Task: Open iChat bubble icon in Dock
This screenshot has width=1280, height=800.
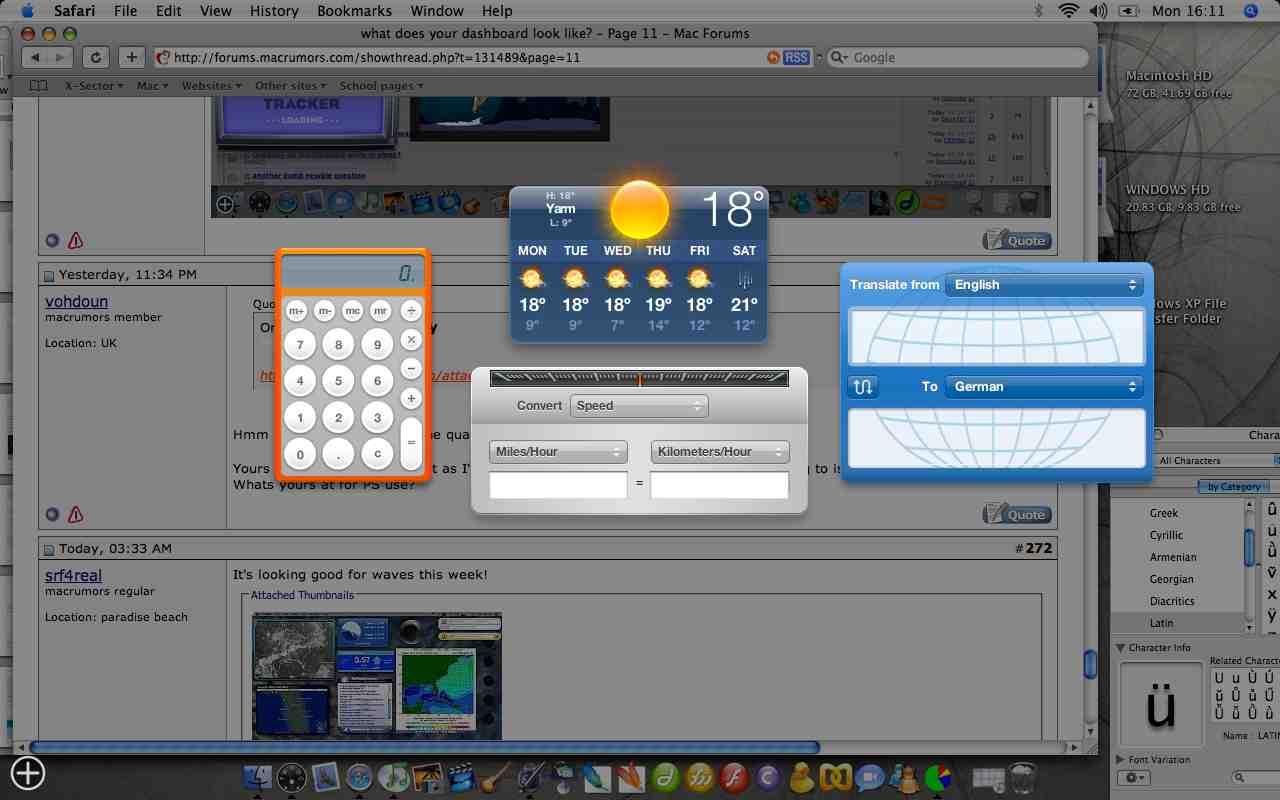Action: 870,777
